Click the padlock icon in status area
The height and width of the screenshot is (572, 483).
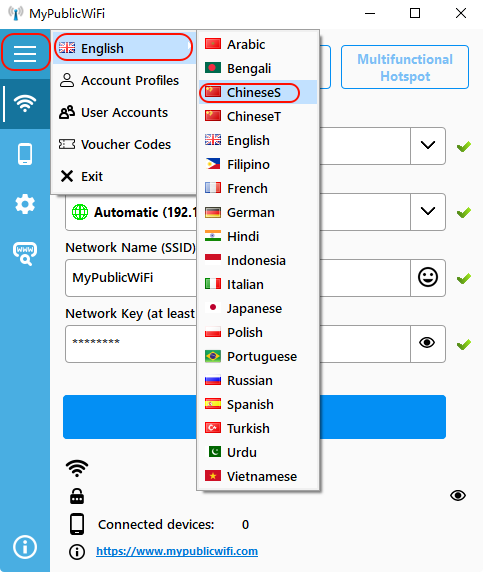[77, 496]
